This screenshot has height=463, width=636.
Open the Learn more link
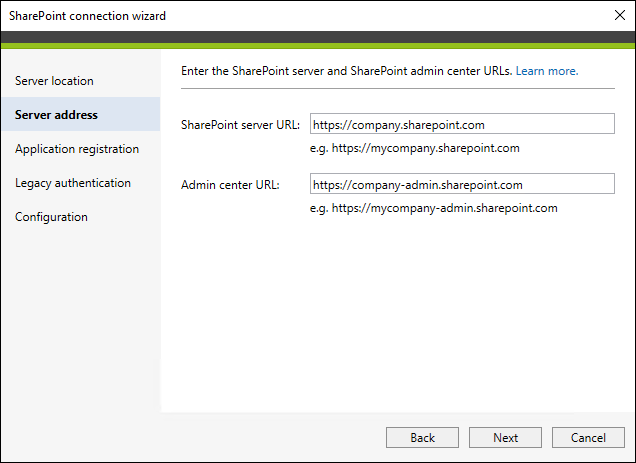547,71
